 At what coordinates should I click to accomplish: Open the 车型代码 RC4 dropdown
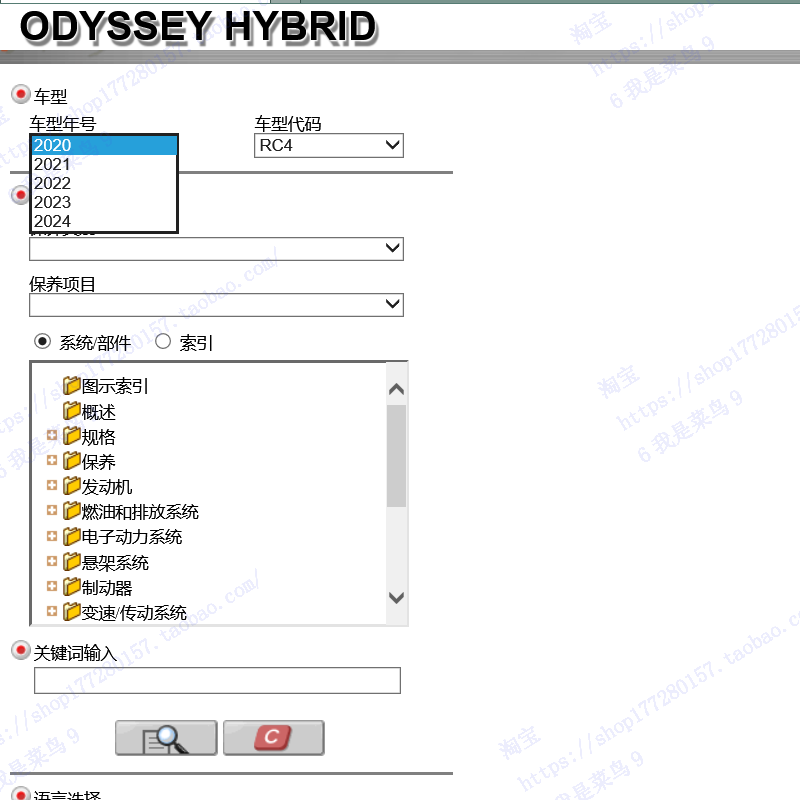329,145
